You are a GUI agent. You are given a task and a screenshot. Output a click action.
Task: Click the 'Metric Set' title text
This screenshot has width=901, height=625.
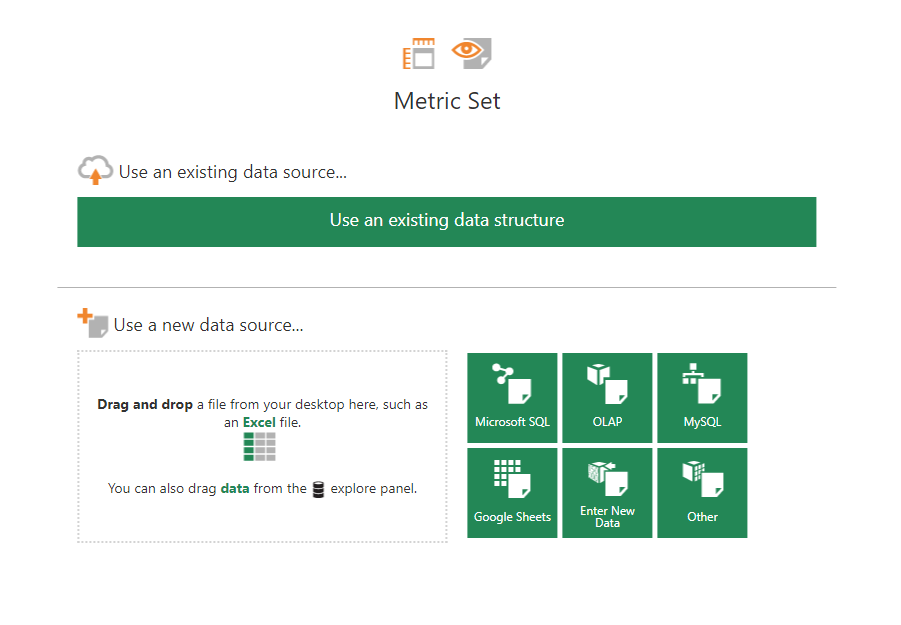point(447,101)
